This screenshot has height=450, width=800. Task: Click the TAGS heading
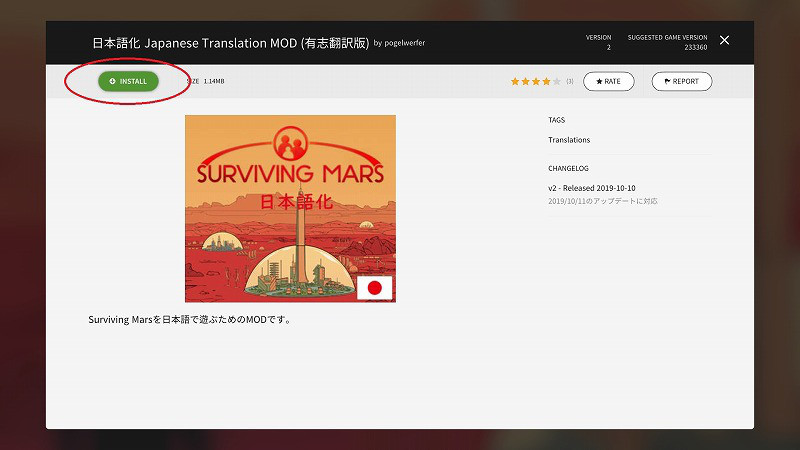click(x=557, y=120)
